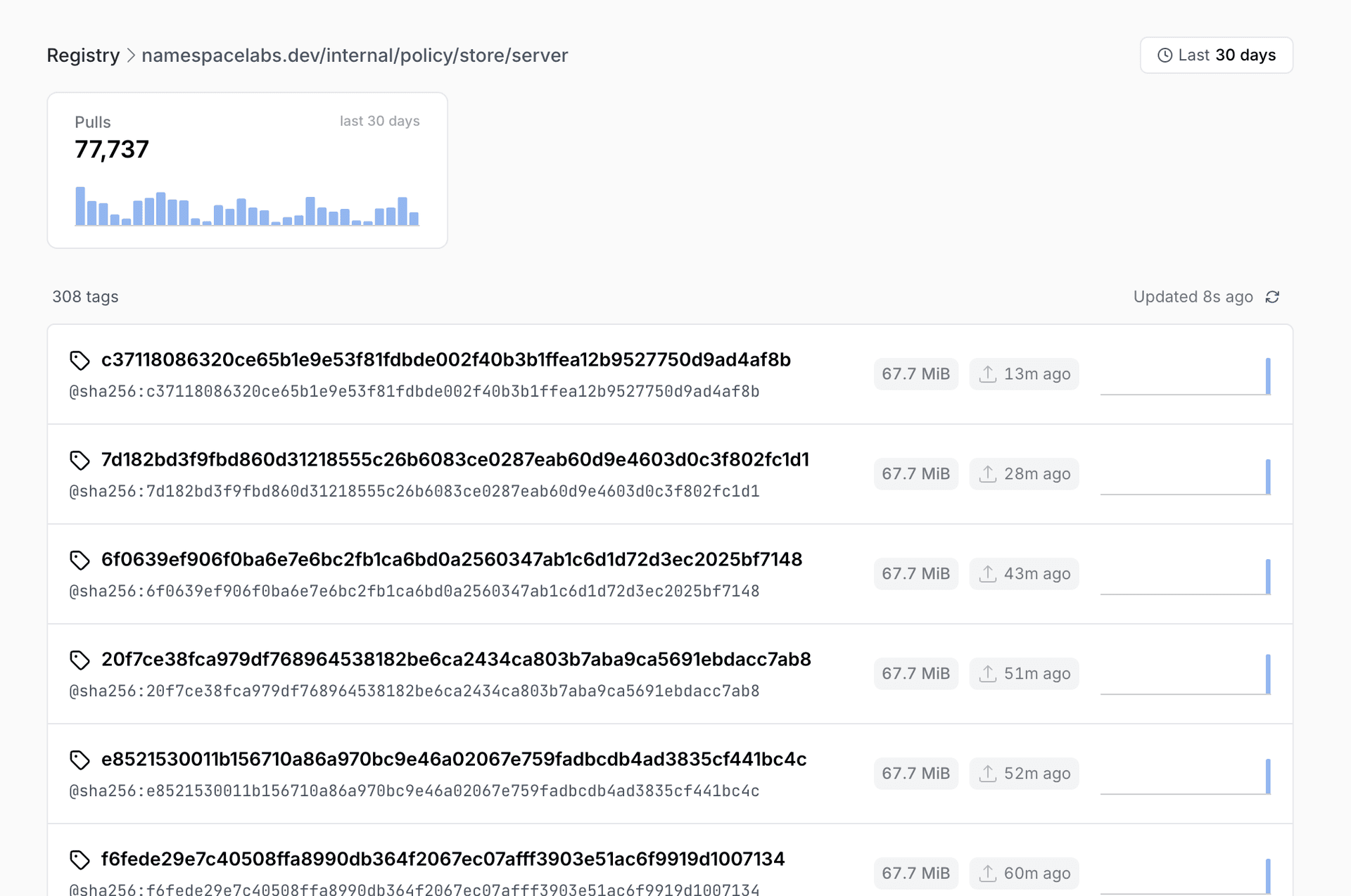Click the tag icon next to 7d182bd3f9fbd tag
The image size is (1351, 896).
80,460
